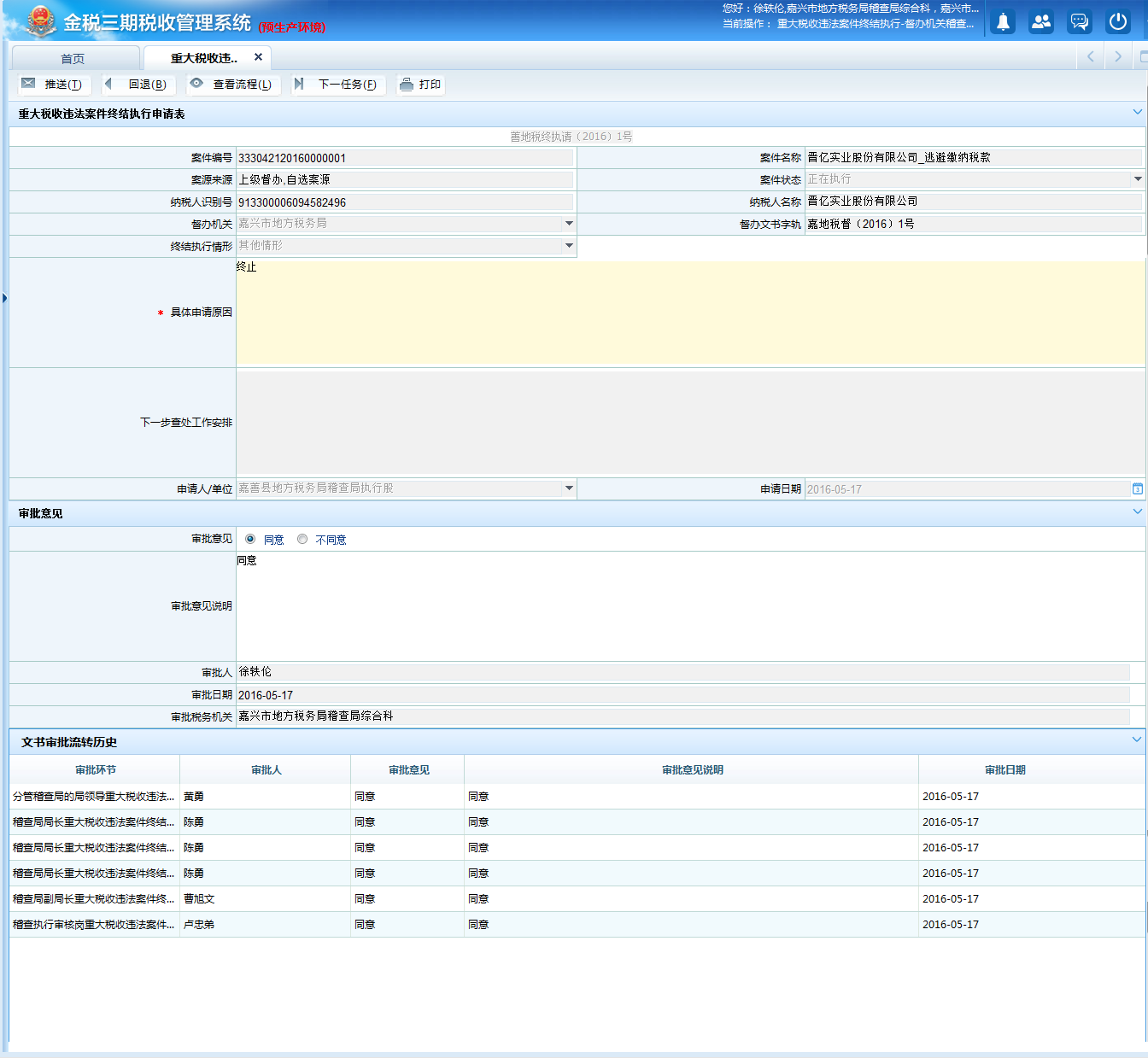Click the 审批意见说明 text area

[x=690, y=606]
